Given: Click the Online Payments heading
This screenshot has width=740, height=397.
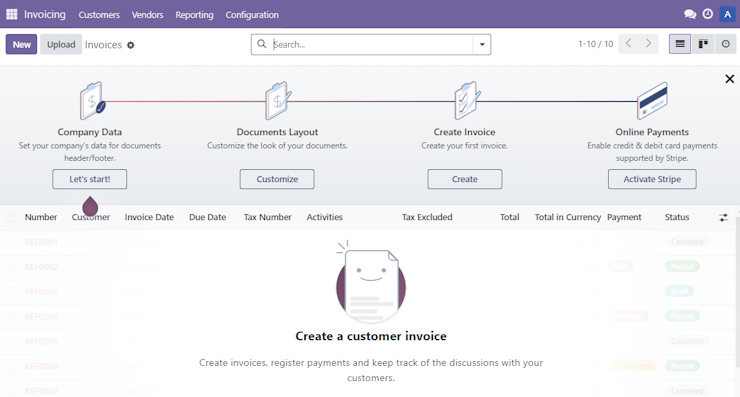Looking at the screenshot, I should point(652,132).
